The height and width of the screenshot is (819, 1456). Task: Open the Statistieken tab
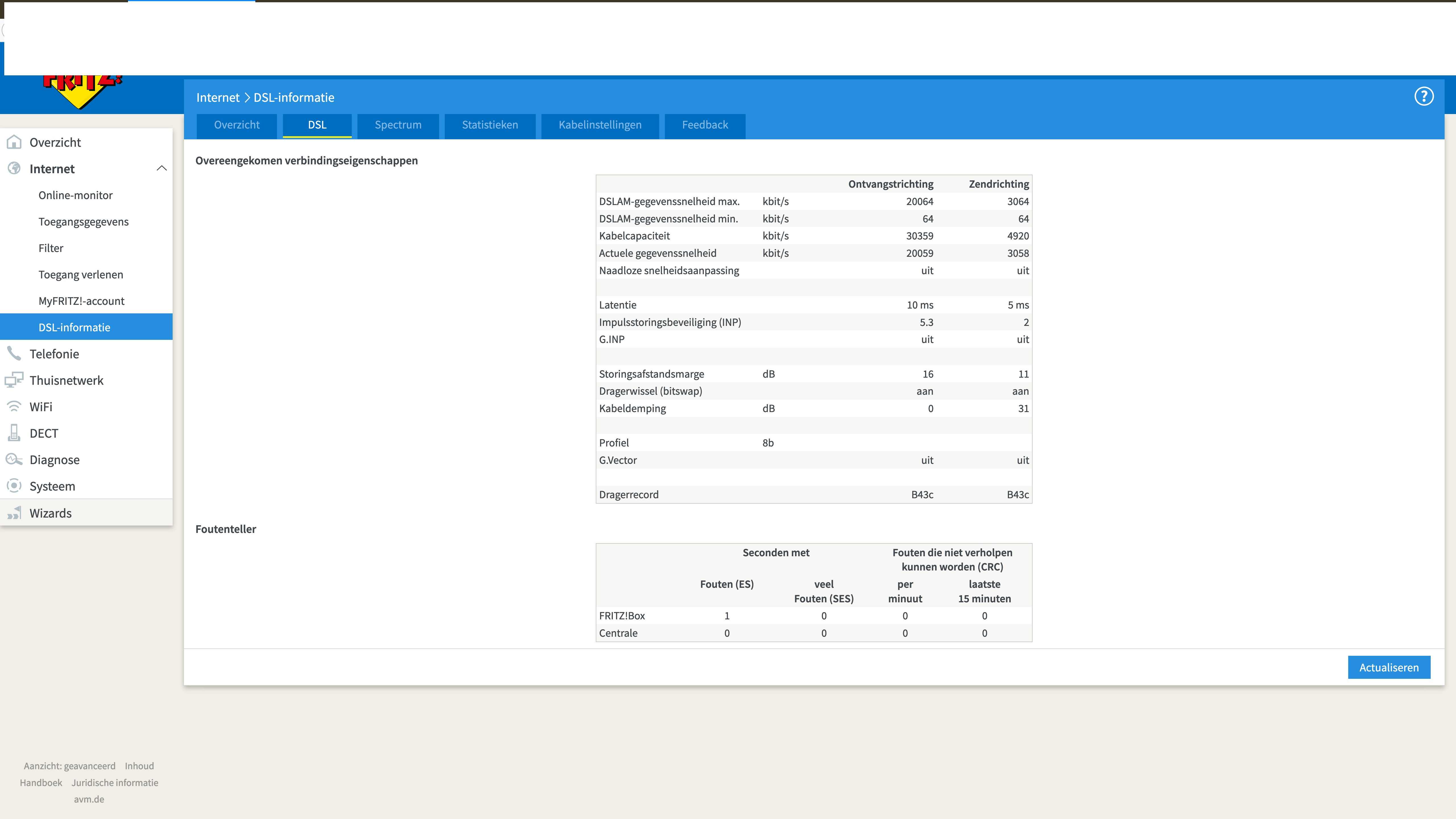coord(489,125)
